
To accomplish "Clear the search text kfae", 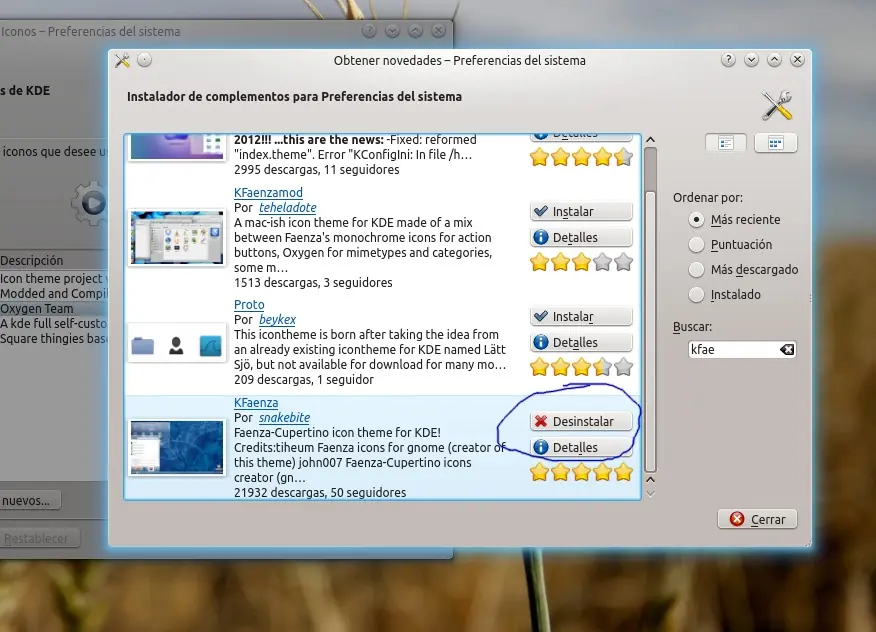I will tap(787, 350).
